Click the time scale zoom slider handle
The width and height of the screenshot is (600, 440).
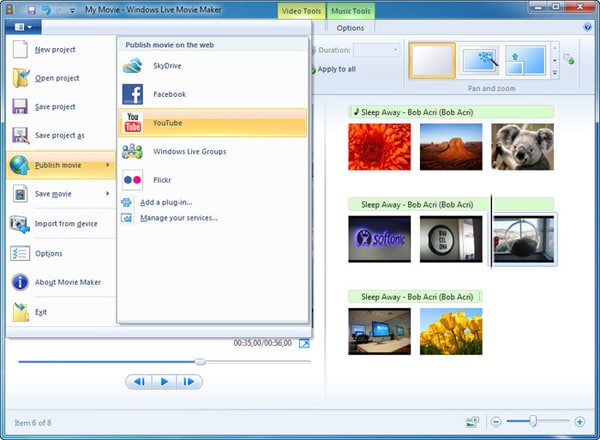pyautogui.click(x=533, y=421)
